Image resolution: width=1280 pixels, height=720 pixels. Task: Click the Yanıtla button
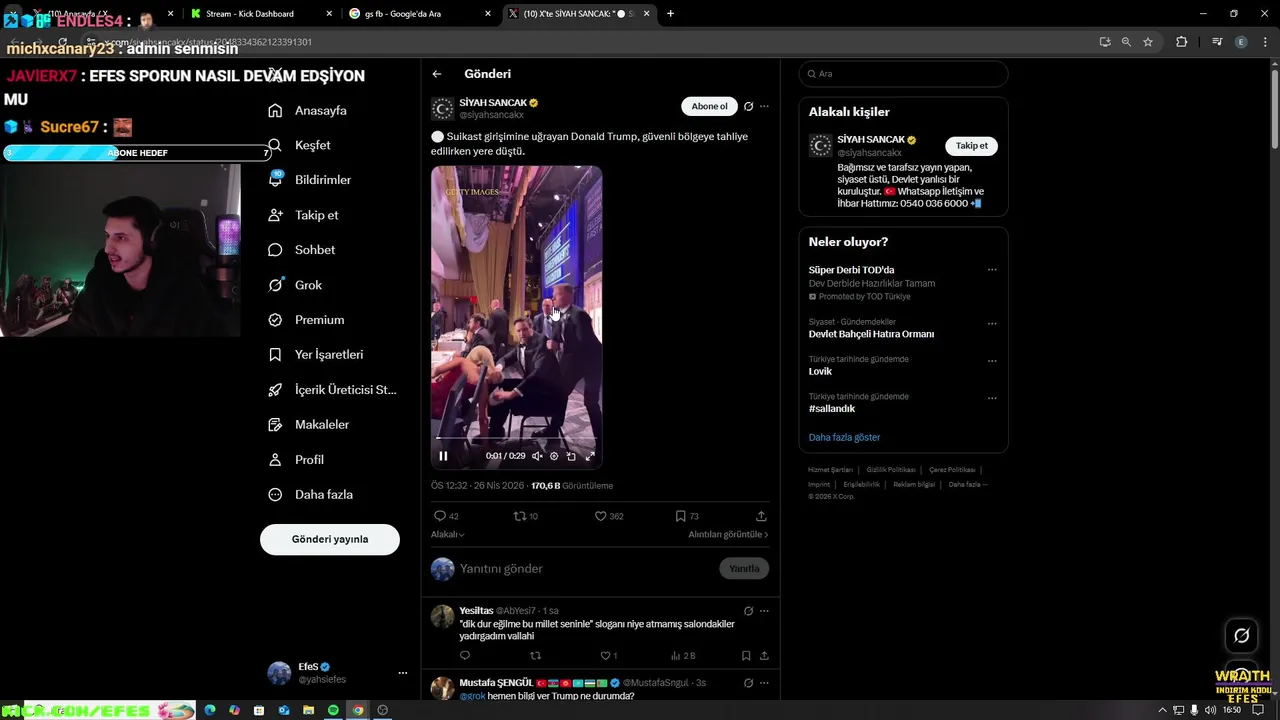[744, 569]
